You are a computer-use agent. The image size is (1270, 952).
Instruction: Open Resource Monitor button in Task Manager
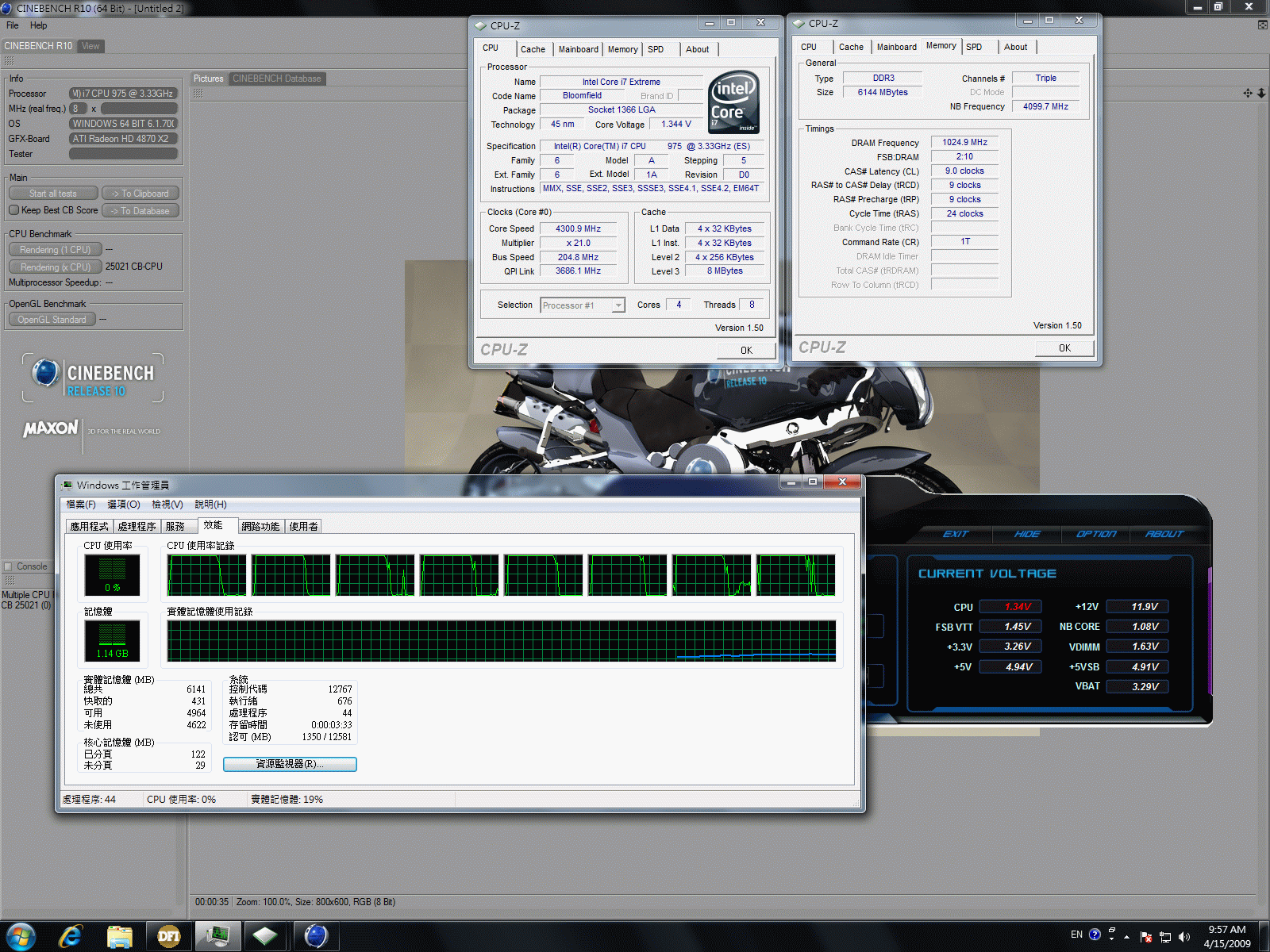point(290,764)
